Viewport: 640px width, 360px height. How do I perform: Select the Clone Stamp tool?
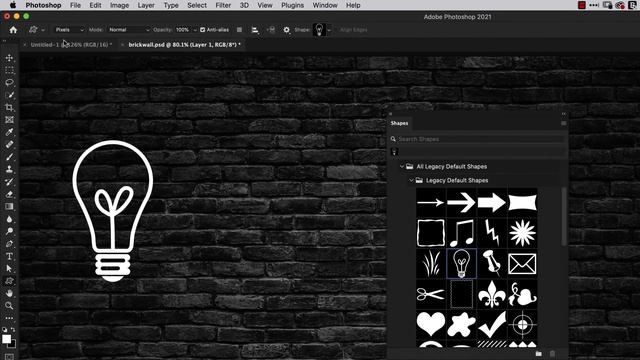point(9,169)
